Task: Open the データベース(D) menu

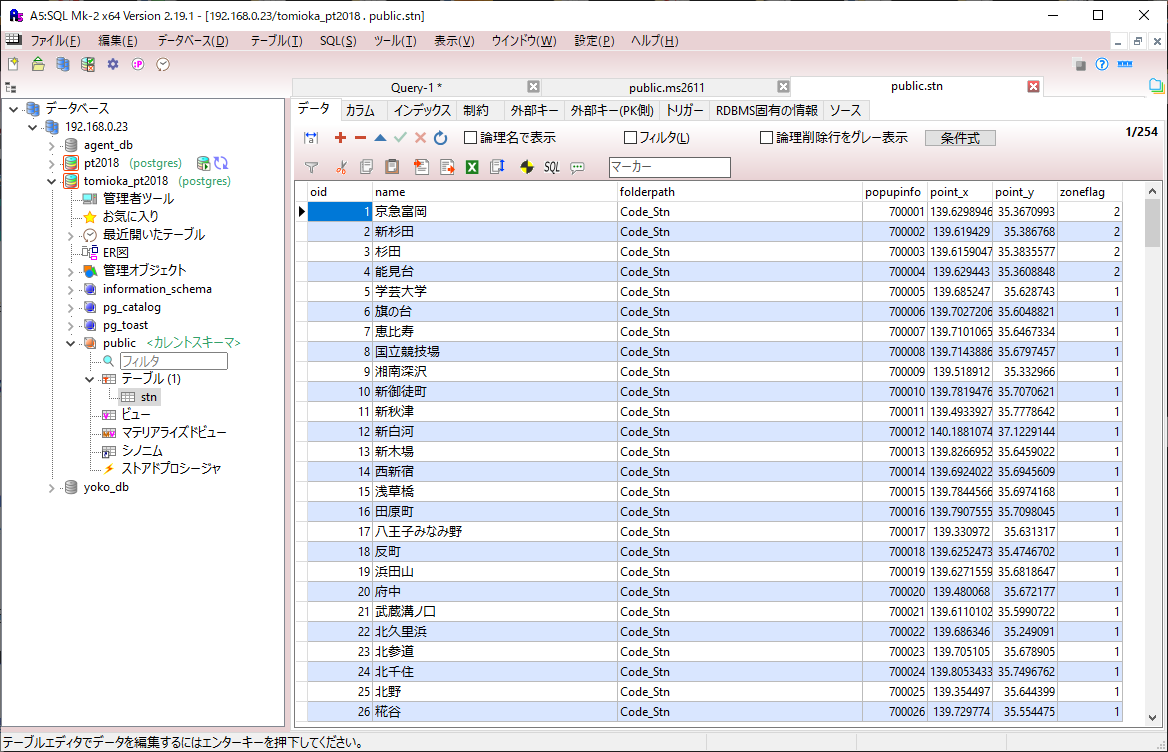Action: coord(192,41)
